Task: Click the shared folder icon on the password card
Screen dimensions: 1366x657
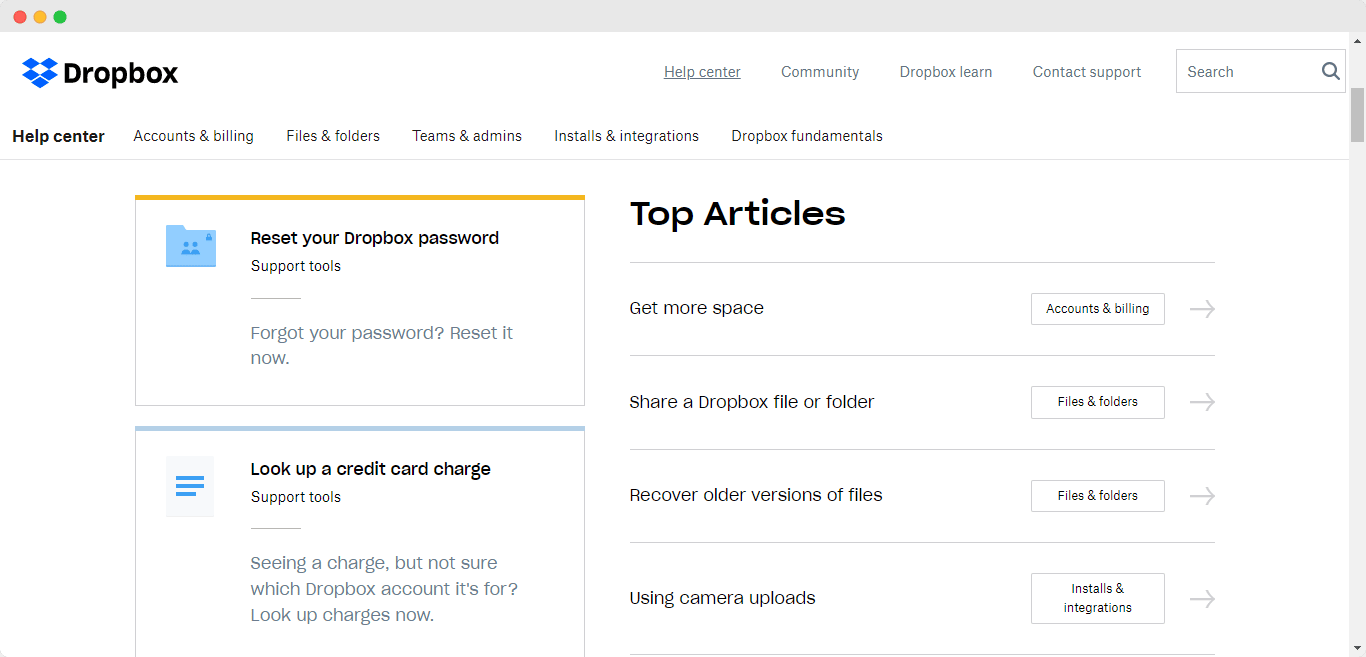Action: [x=190, y=245]
